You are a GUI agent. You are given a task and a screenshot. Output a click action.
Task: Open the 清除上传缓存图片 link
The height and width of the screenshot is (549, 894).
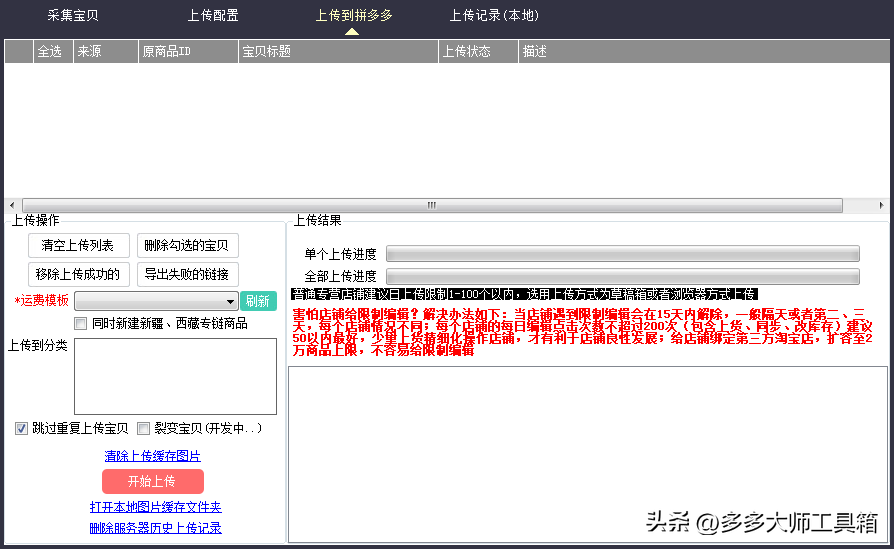[153, 456]
